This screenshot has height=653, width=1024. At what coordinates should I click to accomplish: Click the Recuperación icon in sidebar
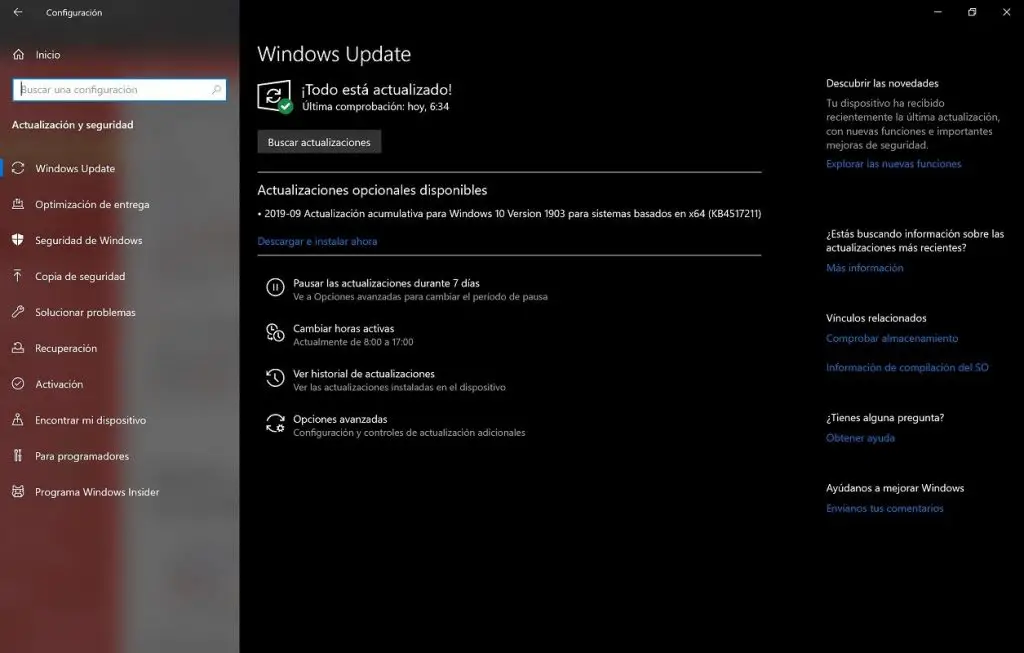(x=18, y=347)
